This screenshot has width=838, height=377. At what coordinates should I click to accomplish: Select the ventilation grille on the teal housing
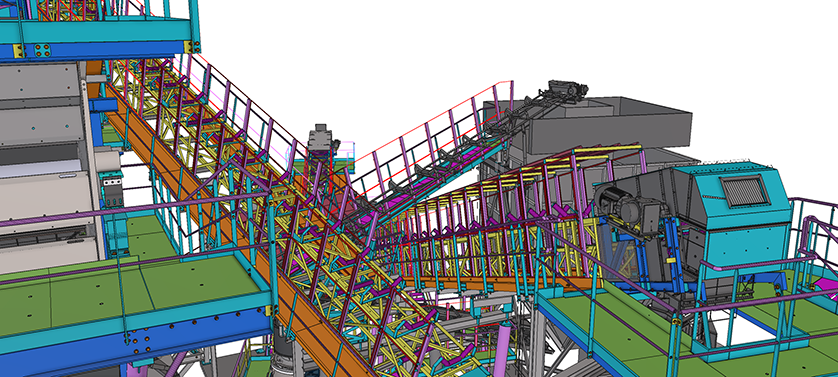pyautogui.click(x=745, y=191)
